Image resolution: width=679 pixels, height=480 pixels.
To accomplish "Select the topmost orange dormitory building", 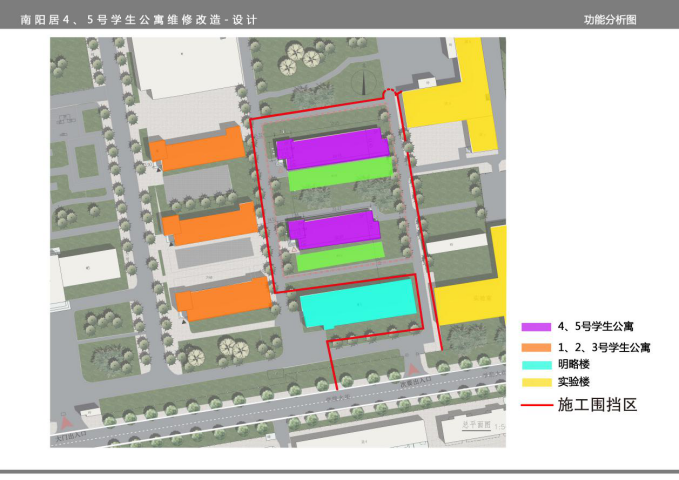I will click(198, 149).
